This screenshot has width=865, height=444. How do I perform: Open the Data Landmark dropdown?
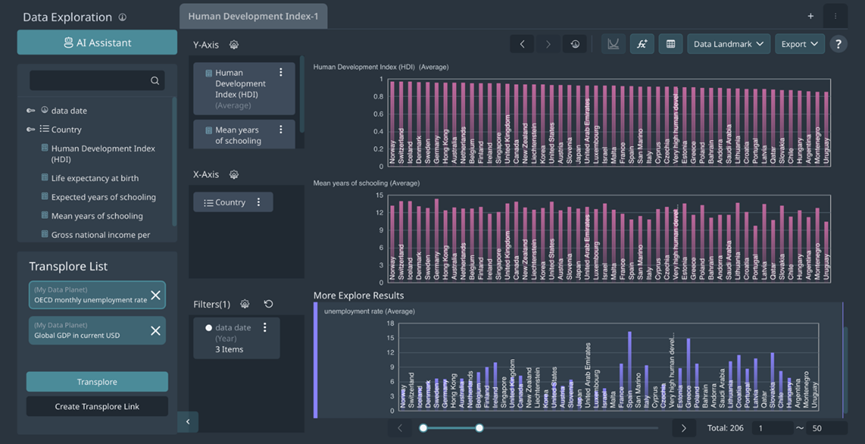(x=728, y=44)
